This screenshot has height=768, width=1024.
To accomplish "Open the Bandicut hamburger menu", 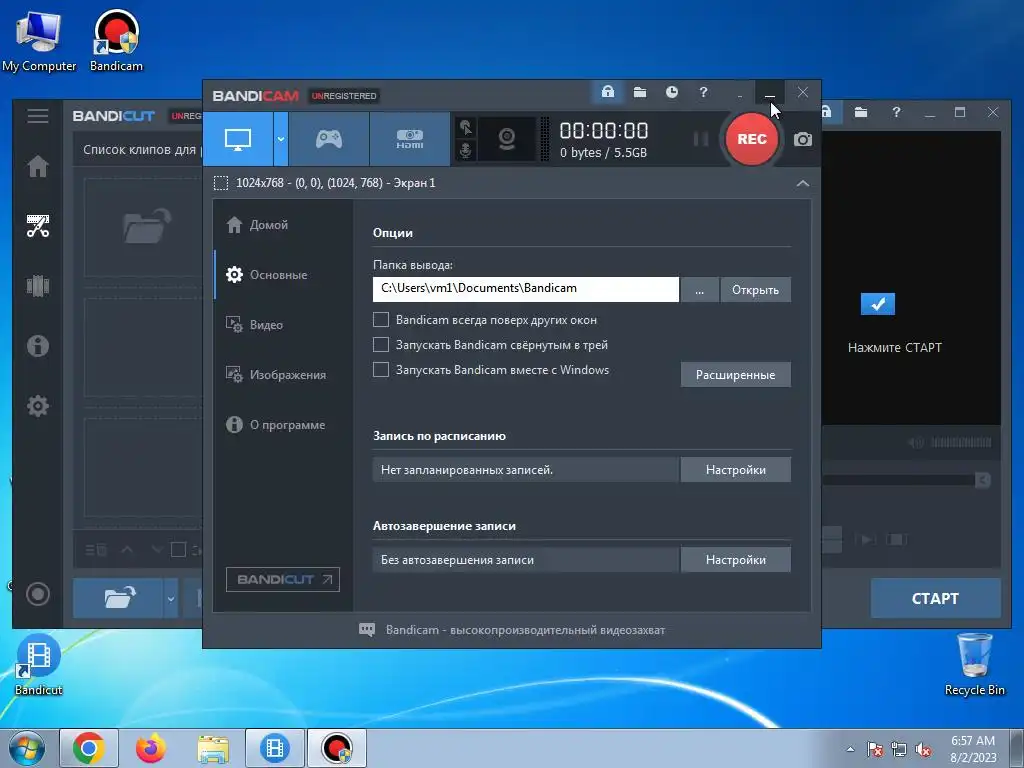I will click(38, 116).
